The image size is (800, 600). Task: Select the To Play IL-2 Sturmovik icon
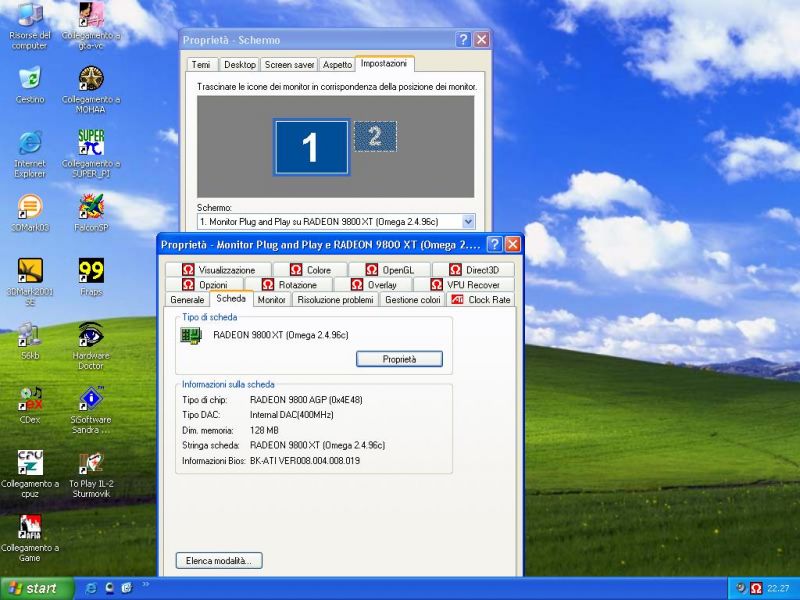tap(91, 474)
